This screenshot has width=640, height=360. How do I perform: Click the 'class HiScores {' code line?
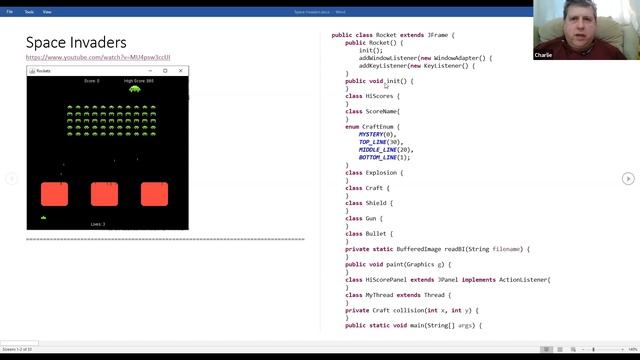point(373,96)
